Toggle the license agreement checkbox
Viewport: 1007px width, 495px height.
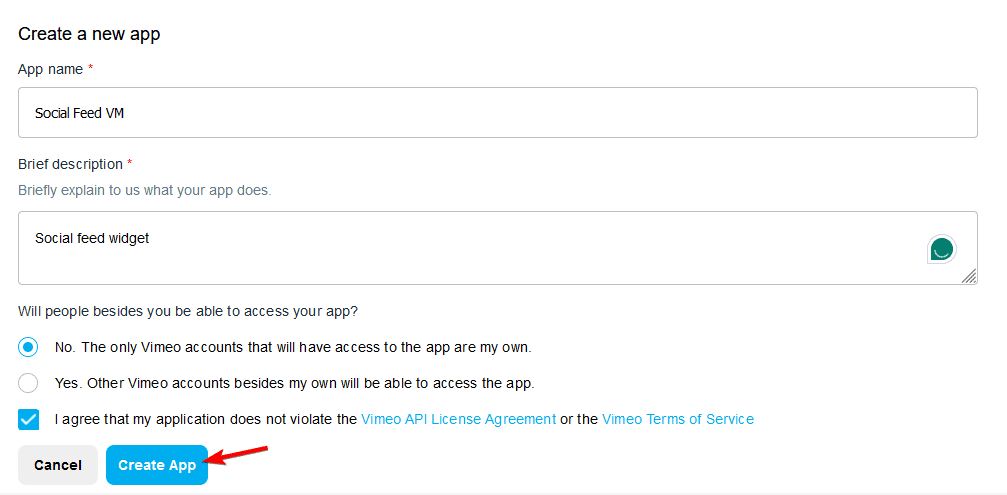point(28,419)
